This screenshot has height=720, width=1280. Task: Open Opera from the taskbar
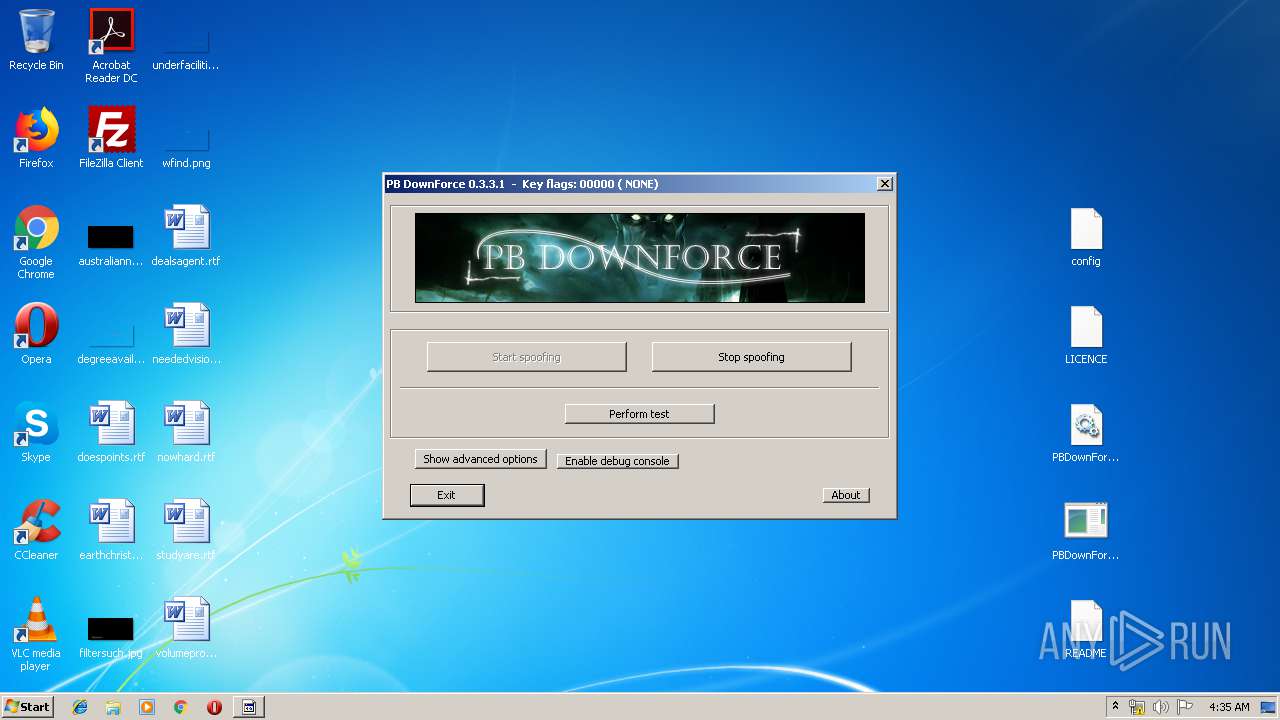pos(214,707)
